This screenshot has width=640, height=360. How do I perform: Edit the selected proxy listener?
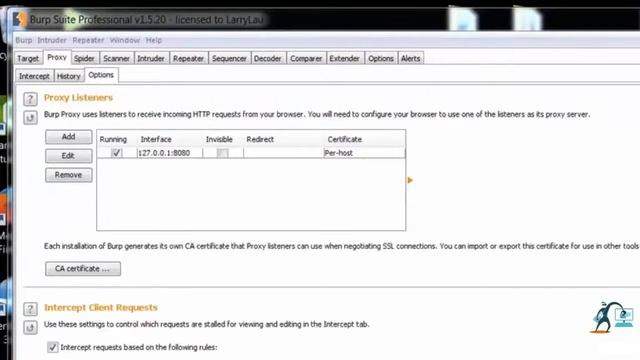tap(69, 156)
